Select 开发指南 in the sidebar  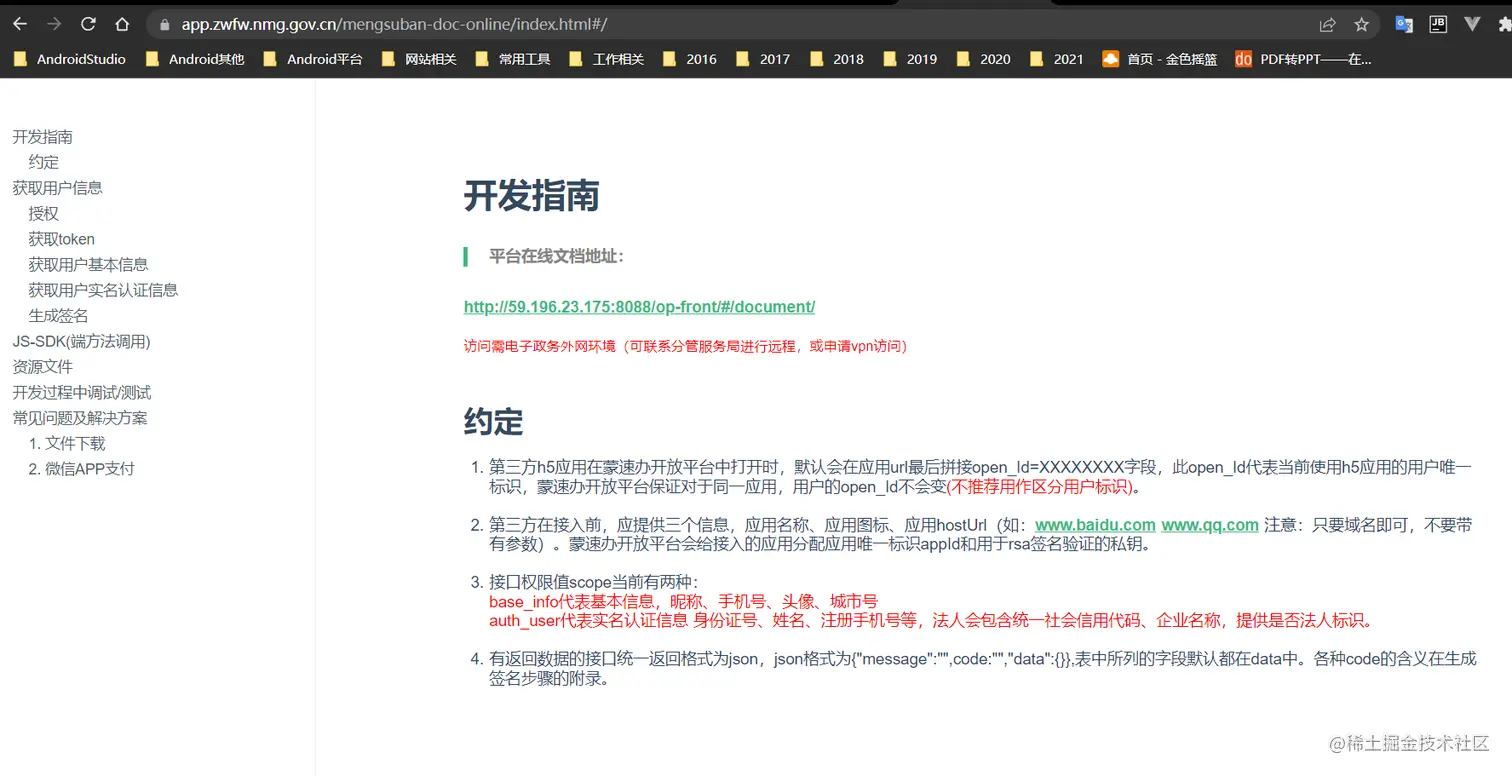coord(42,137)
